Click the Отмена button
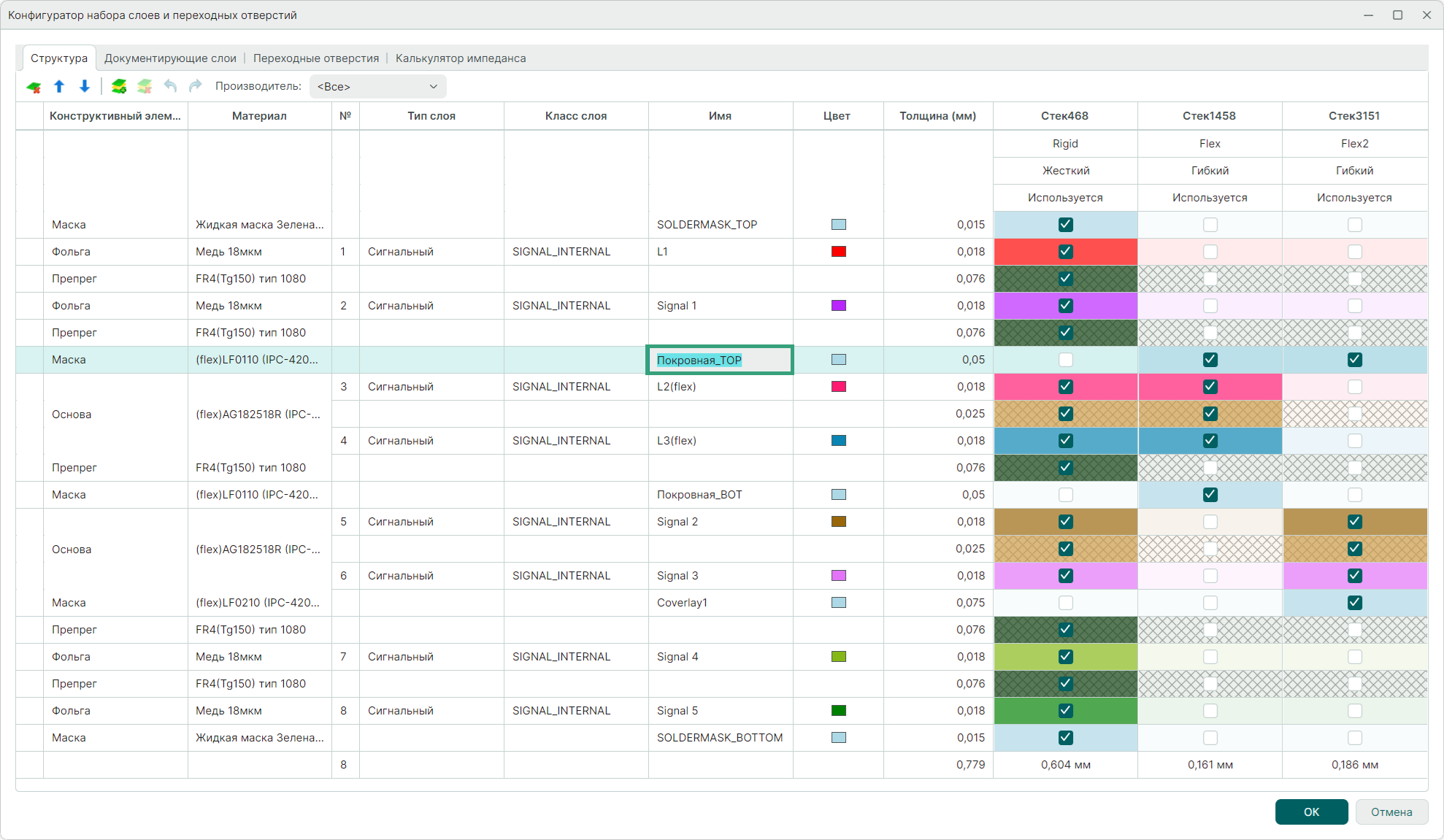Image resolution: width=1444 pixels, height=840 pixels. coord(1391,812)
